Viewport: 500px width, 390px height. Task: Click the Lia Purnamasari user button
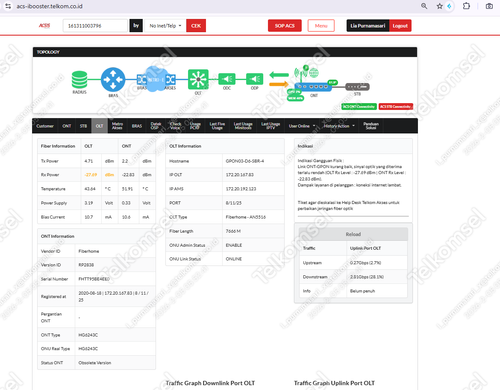click(368, 26)
